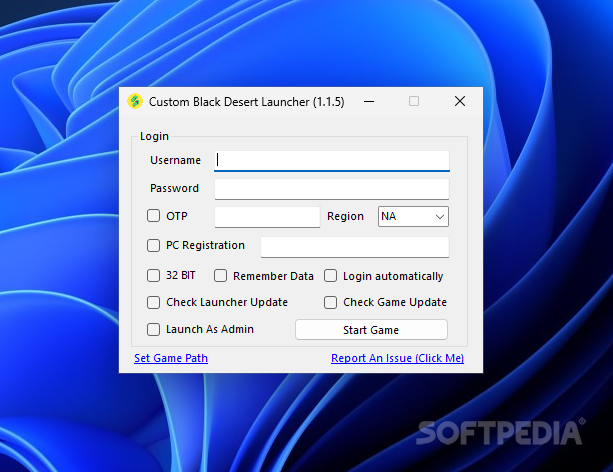Tick Check Game Update checkbox
The height and width of the screenshot is (472, 613).
point(330,302)
